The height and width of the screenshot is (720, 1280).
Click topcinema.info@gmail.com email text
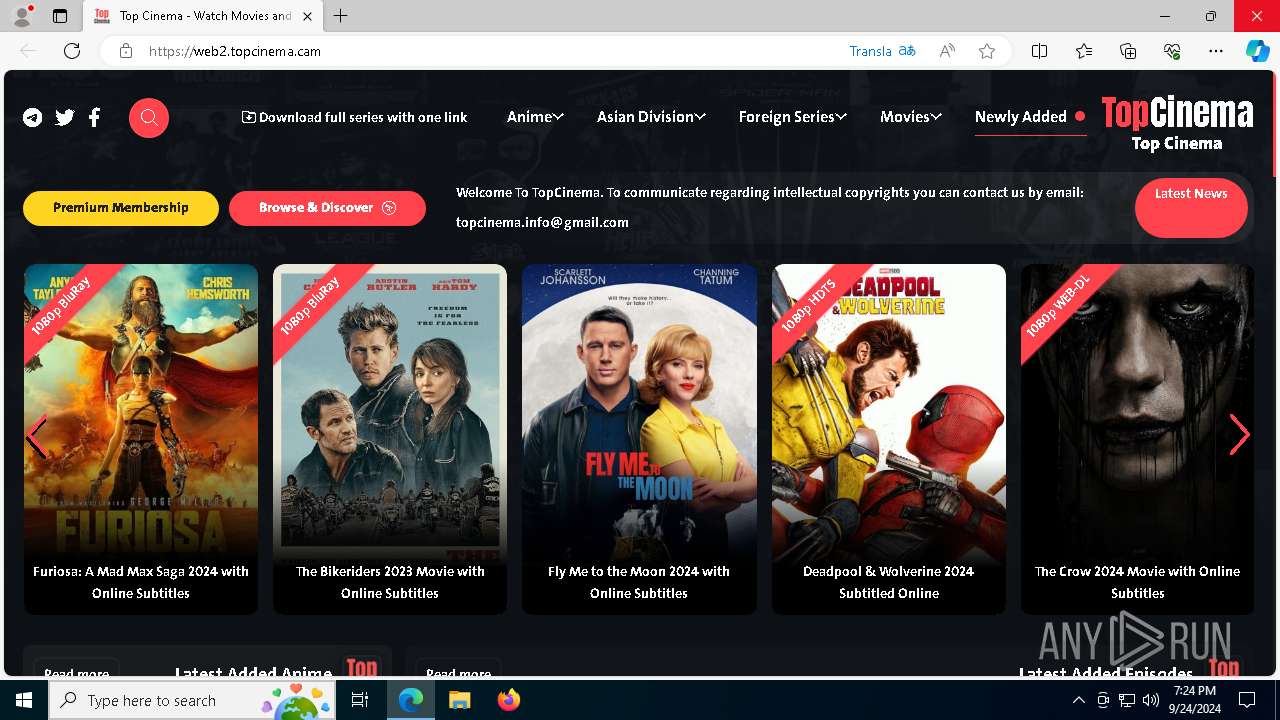point(542,223)
